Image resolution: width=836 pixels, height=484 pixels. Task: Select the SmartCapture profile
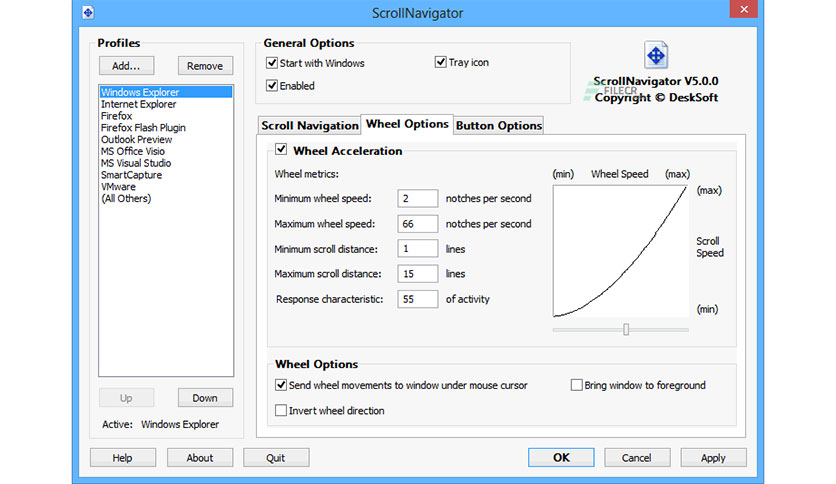[x=166, y=175]
